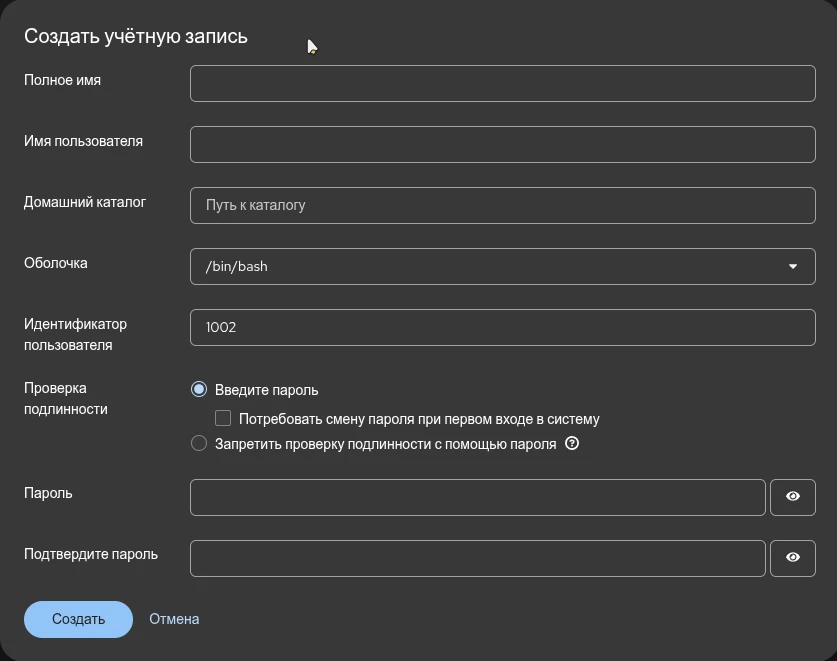Focus the Пароль entry box
The image size is (837, 661).
point(477,497)
